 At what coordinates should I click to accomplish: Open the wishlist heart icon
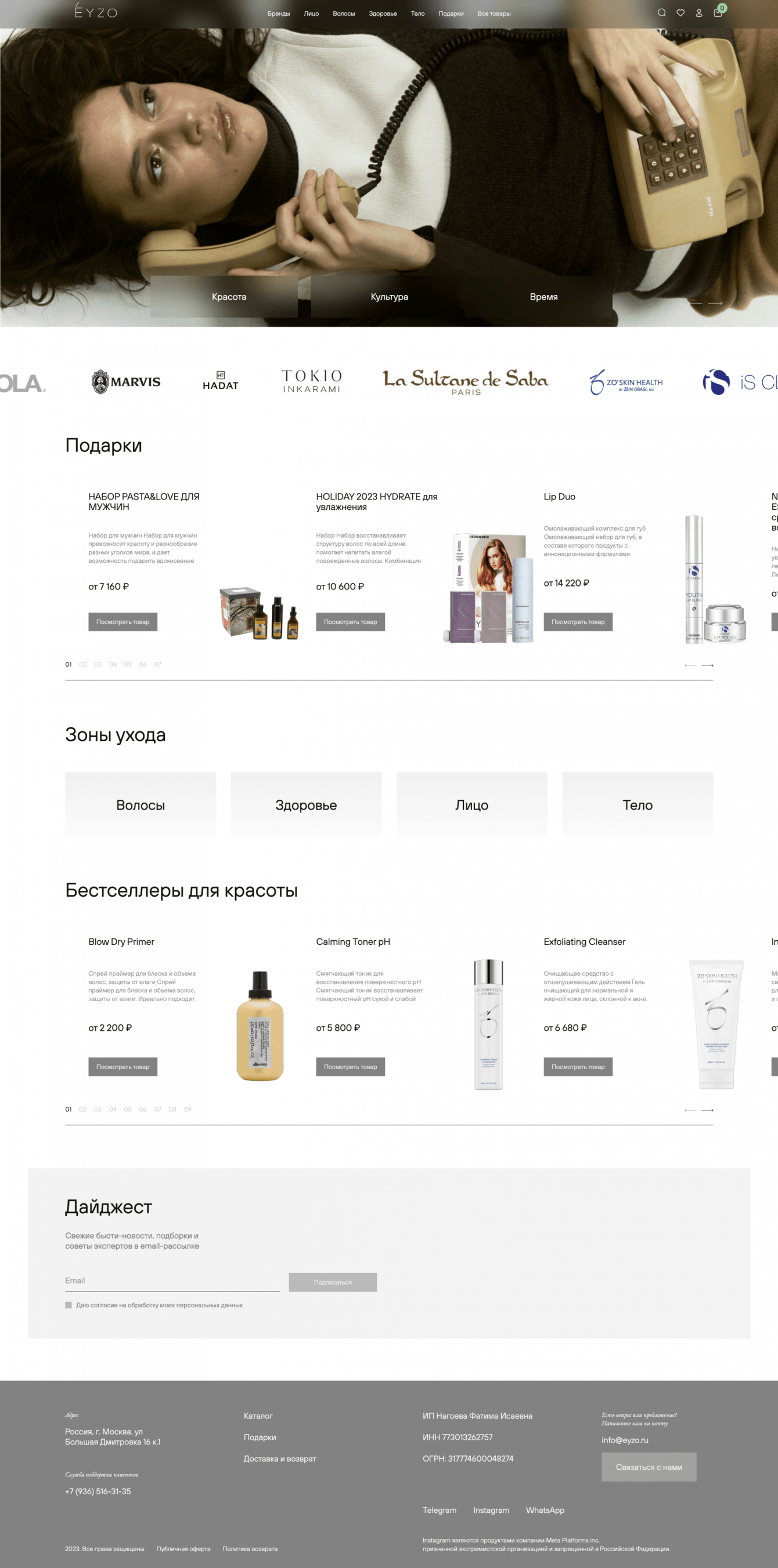pos(680,13)
